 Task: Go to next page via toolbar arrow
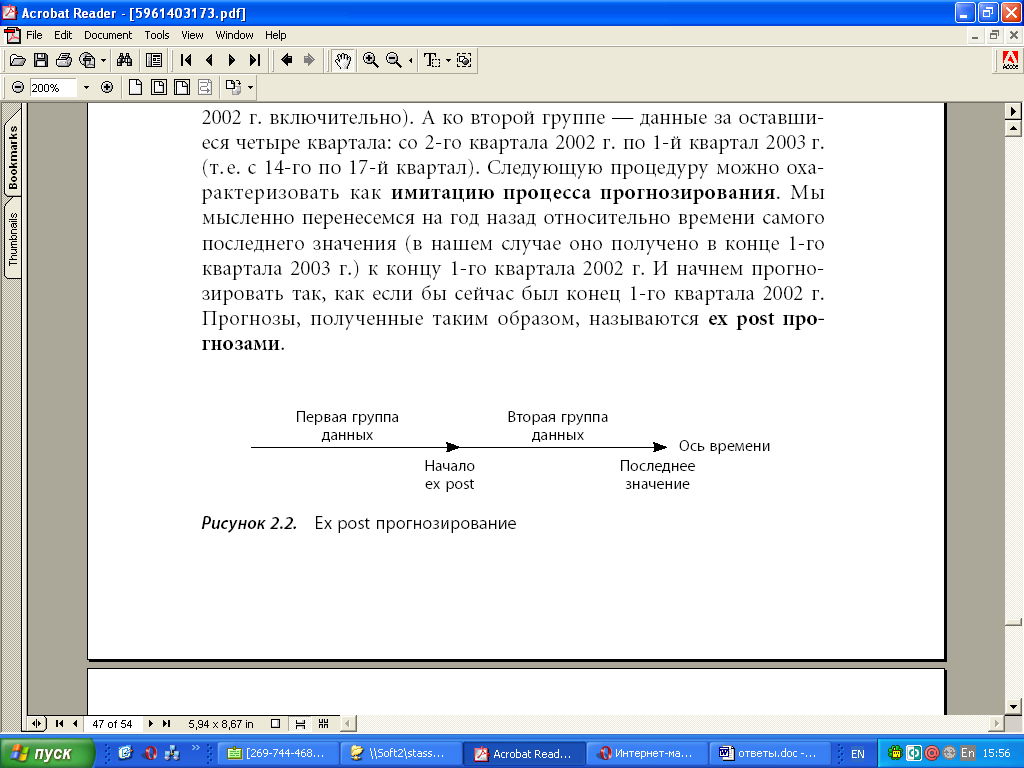pos(232,61)
